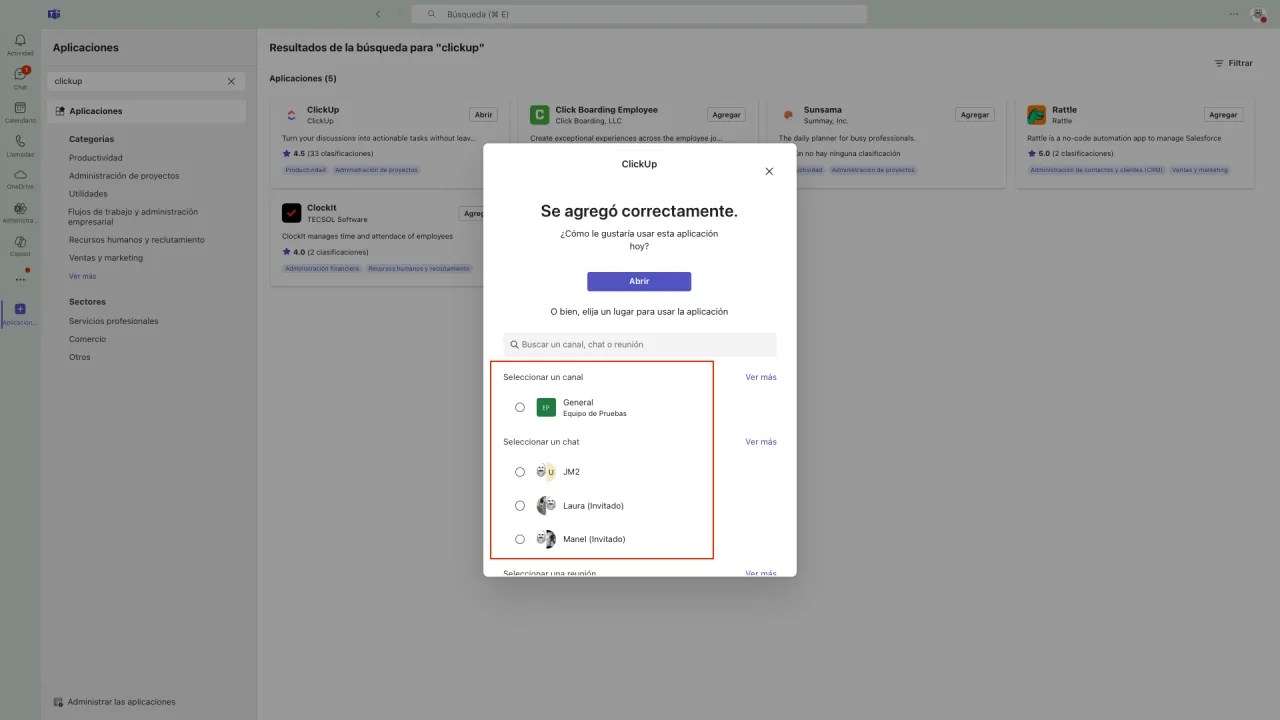Select Laura (Invitado) as the chat
Image resolution: width=1280 pixels, height=720 pixels.
pos(520,505)
